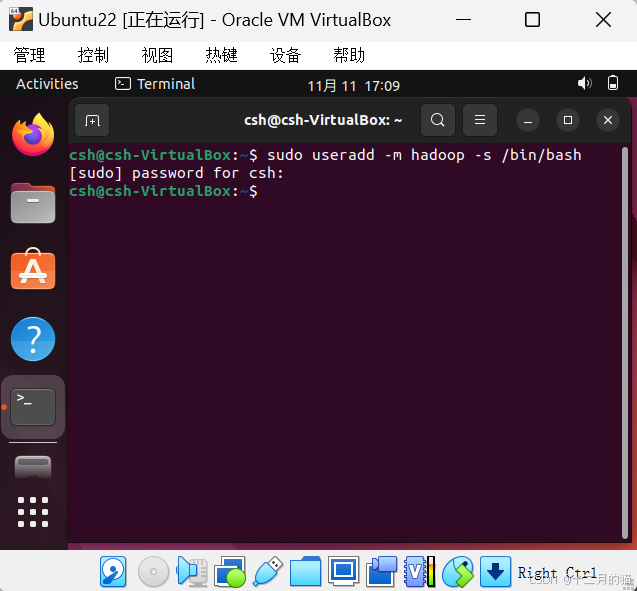Open Help from the dock
Viewport: 637px width, 591px height.
33,339
